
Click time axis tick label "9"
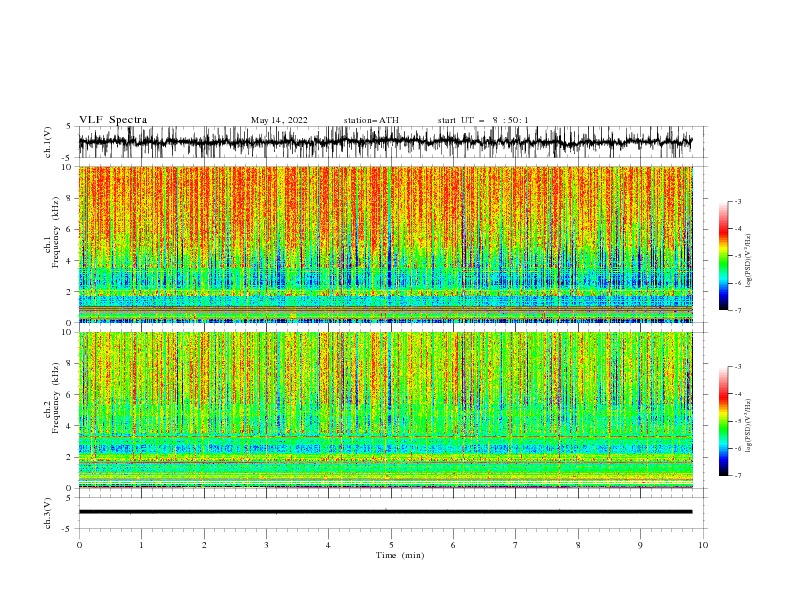[x=640, y=545]
